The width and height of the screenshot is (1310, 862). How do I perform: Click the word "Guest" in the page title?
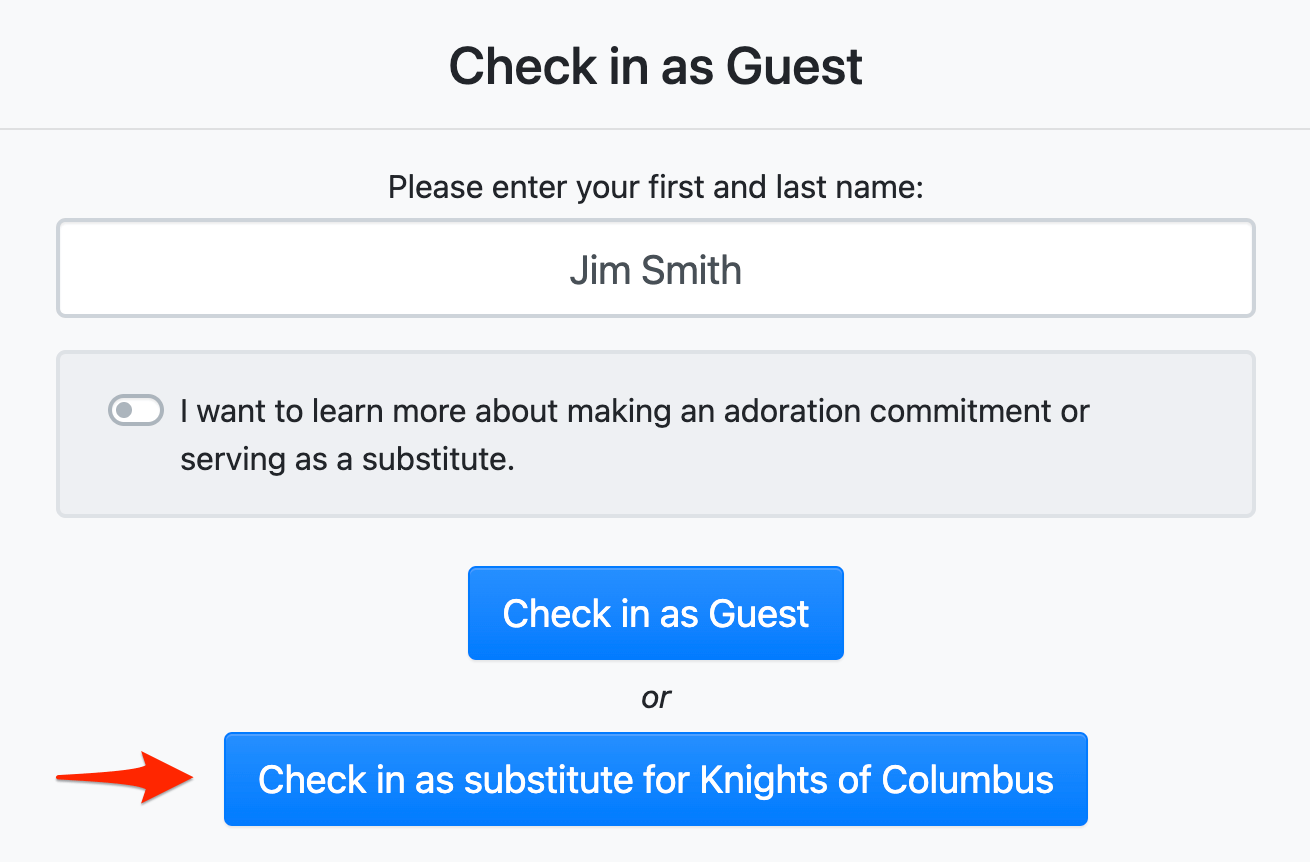794,66
